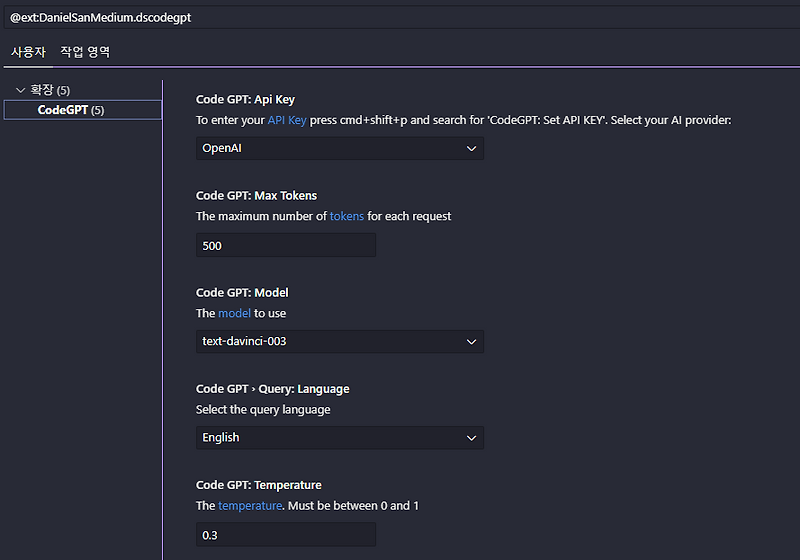This screenshot has height=560, width=800.
Task: Open the model link
Action: (234, 313)
